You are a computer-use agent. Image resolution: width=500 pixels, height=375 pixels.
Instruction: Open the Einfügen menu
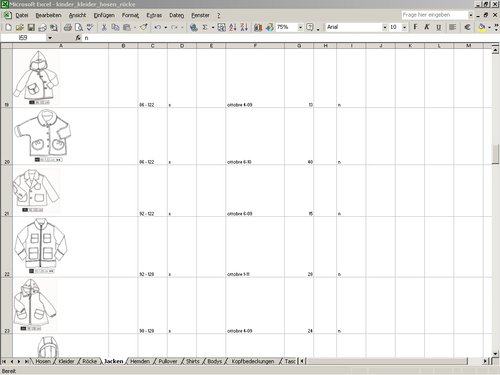click(104, 15)
